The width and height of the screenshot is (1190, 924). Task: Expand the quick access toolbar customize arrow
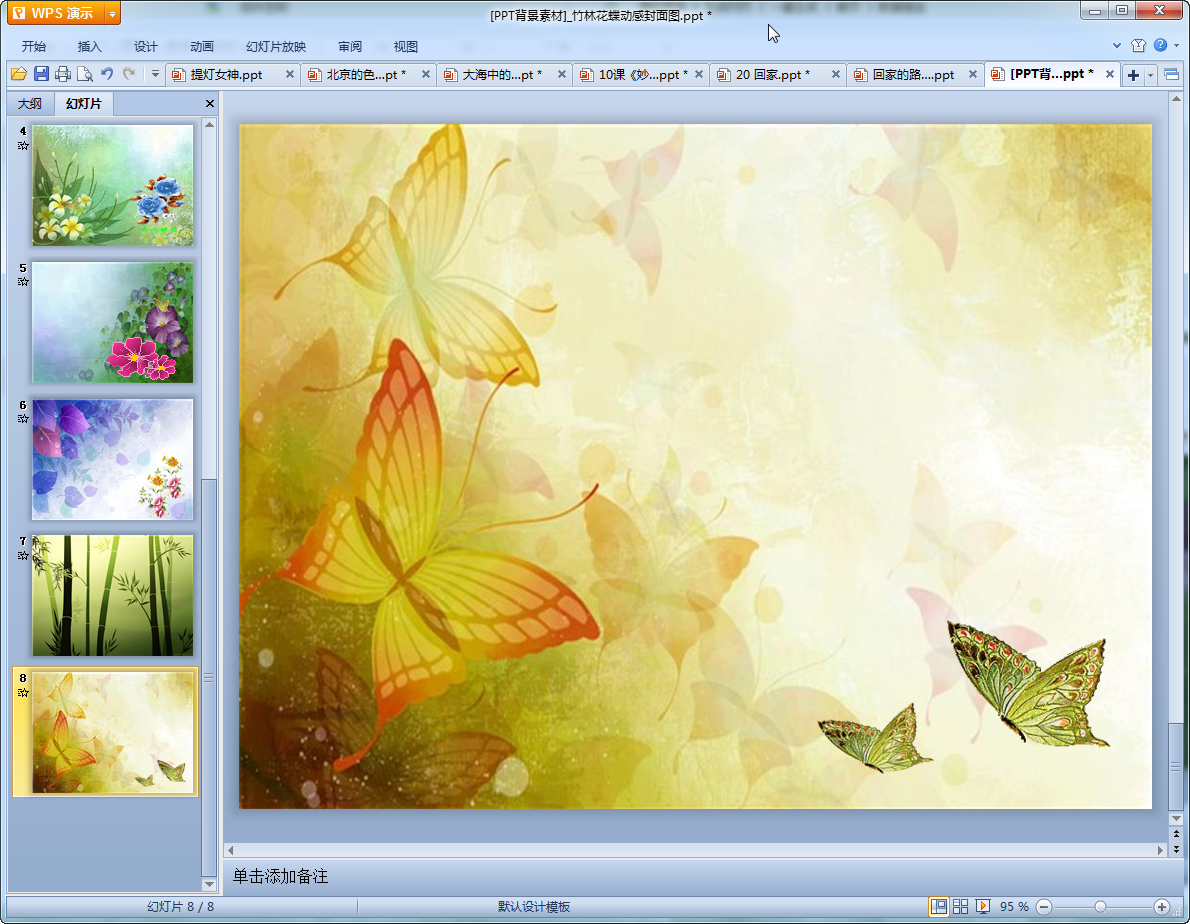[155, 74]
